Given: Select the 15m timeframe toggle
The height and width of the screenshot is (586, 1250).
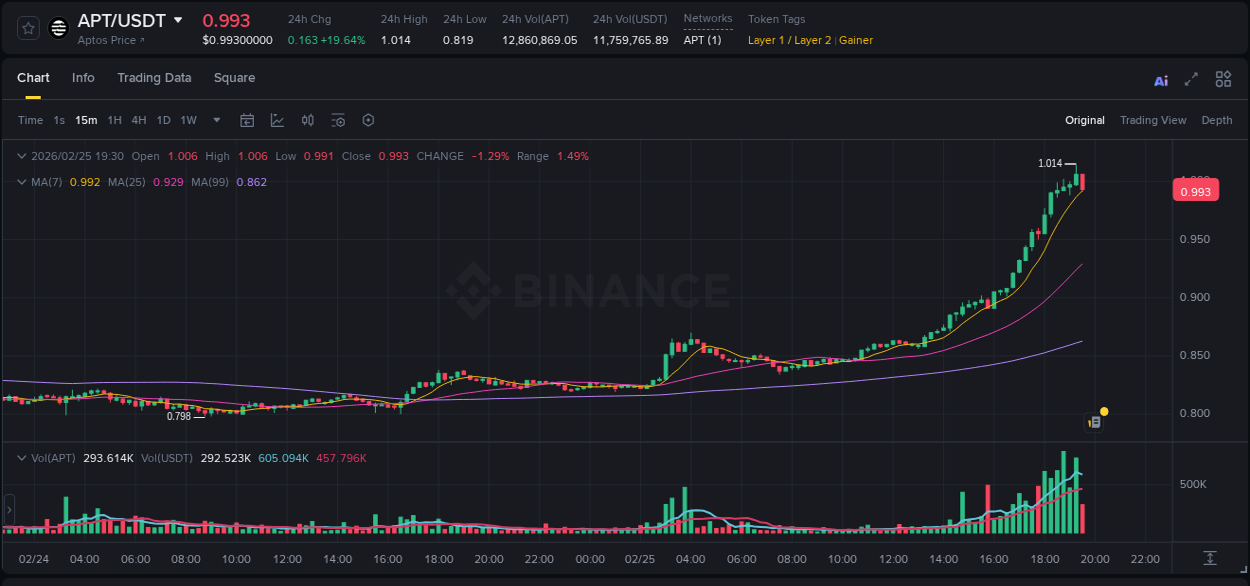Looking at the screenshot, I should 86,120.
